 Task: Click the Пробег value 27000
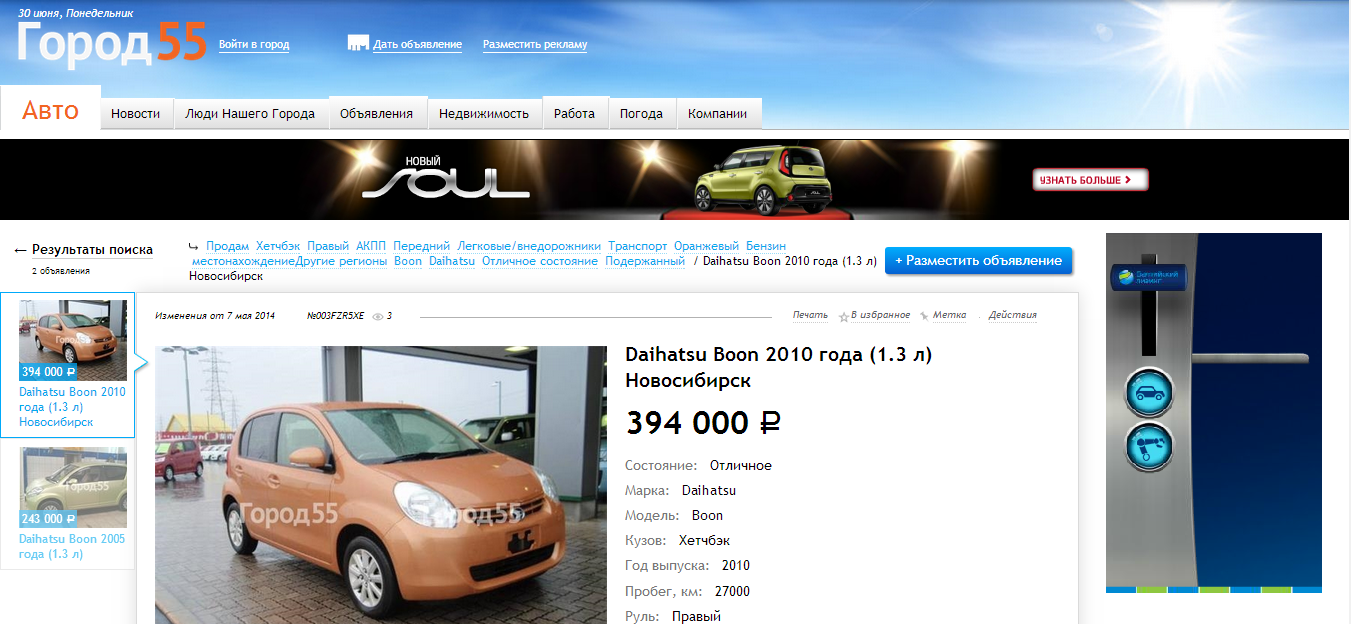[x=732, y=591]
